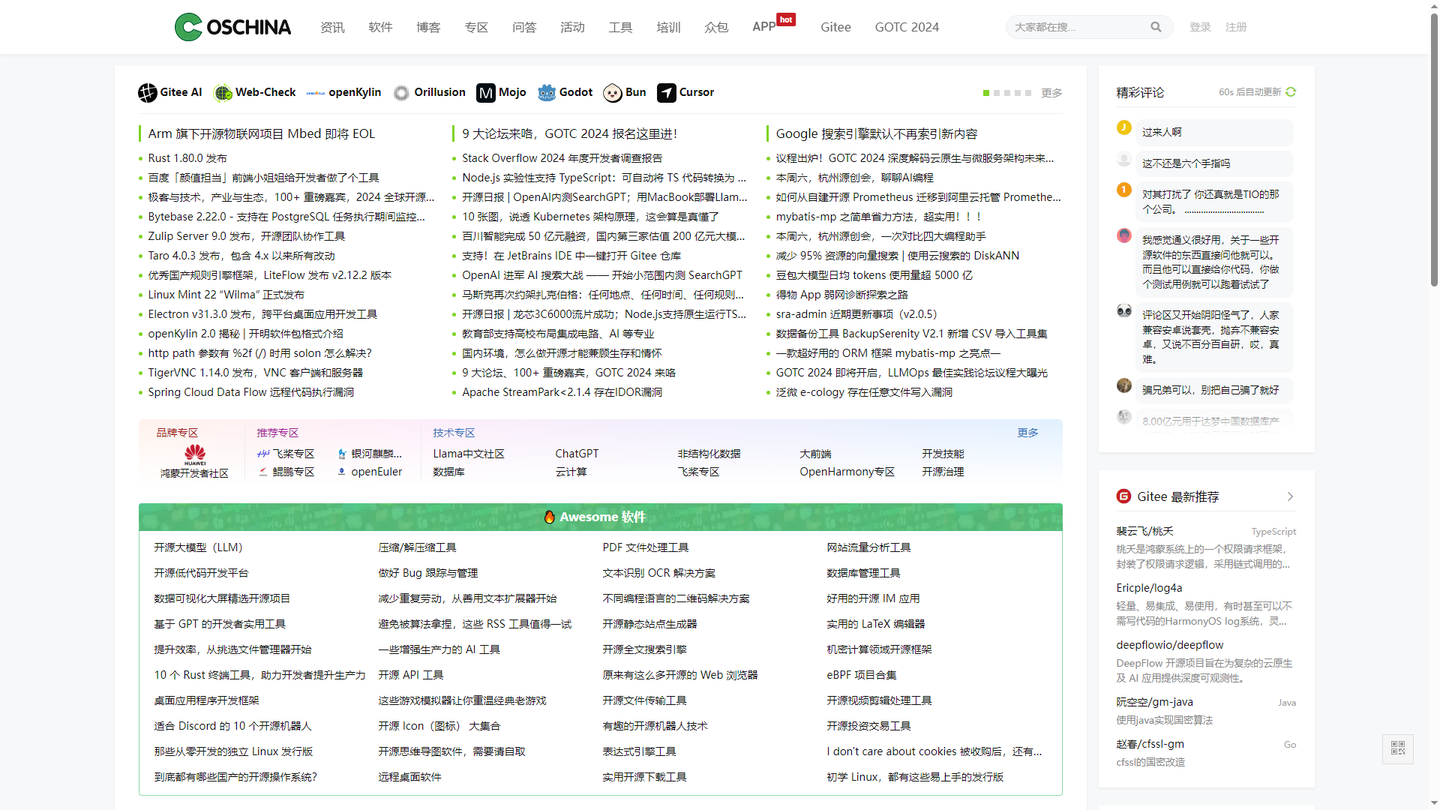
Task: Open the Orillusion project icon
Action: coord(401,93)
